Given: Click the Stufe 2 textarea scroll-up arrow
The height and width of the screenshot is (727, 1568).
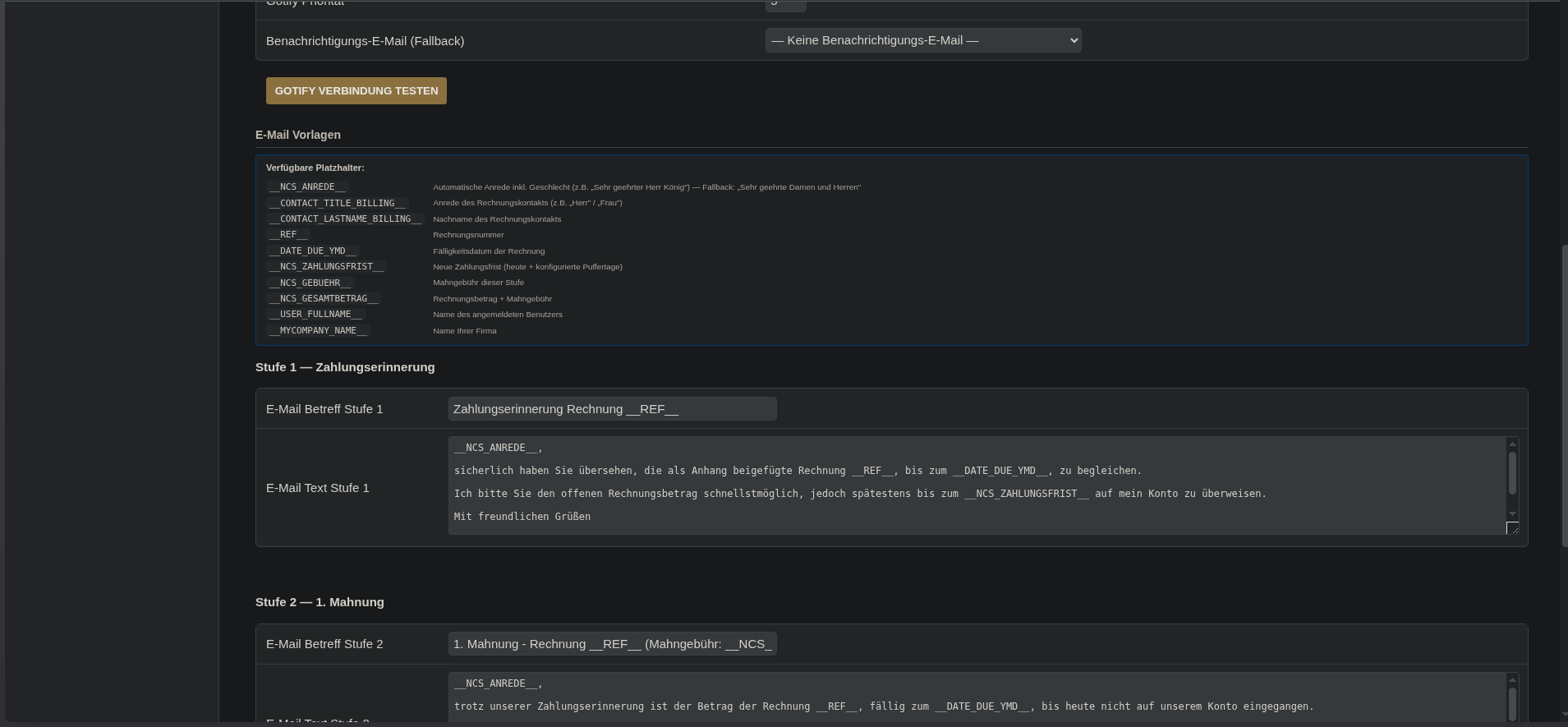Looking at the screenshot, I should pyautogui.click(x=1512, y=680).
